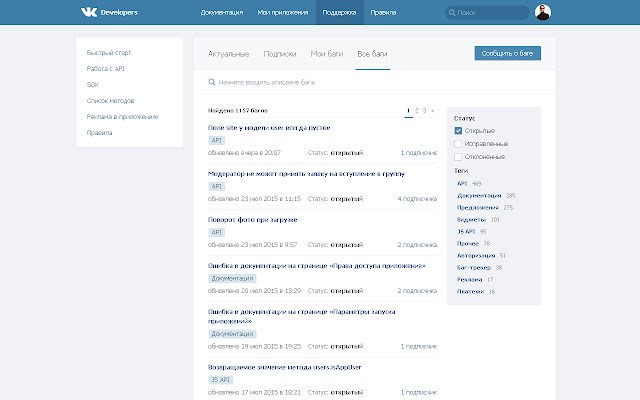Viewport: 640px width, 400px height.
Task: Switch to the Мои баги tab
Action: (x=327, y=54)
